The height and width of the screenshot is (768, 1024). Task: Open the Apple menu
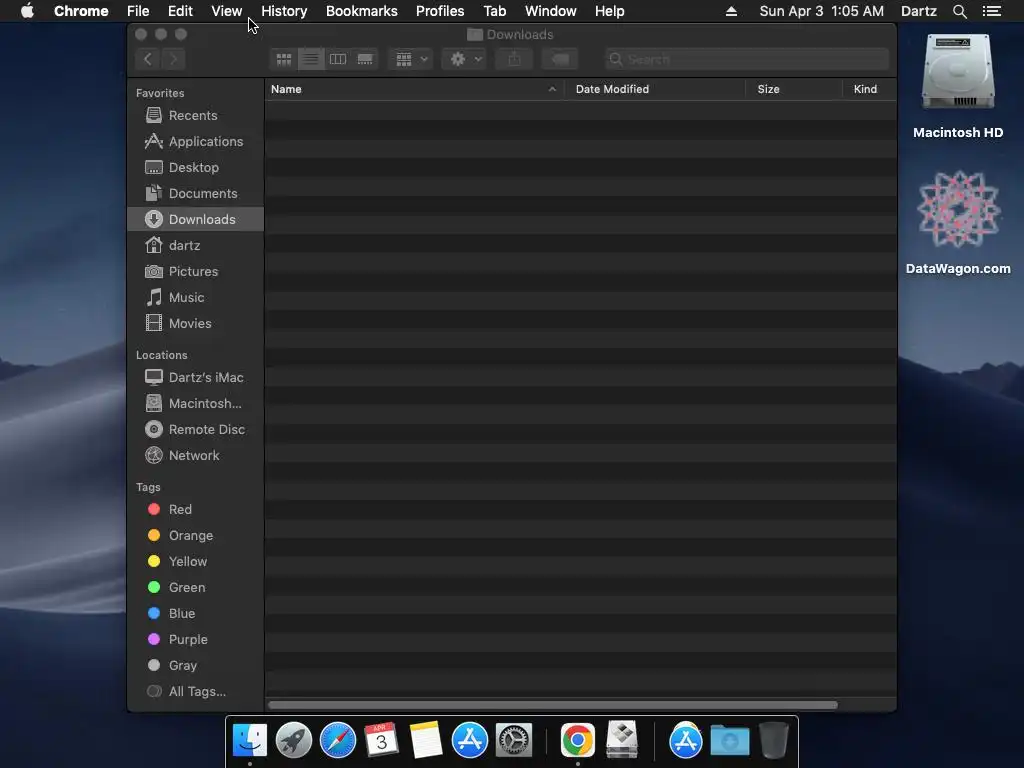coord(27,11)
